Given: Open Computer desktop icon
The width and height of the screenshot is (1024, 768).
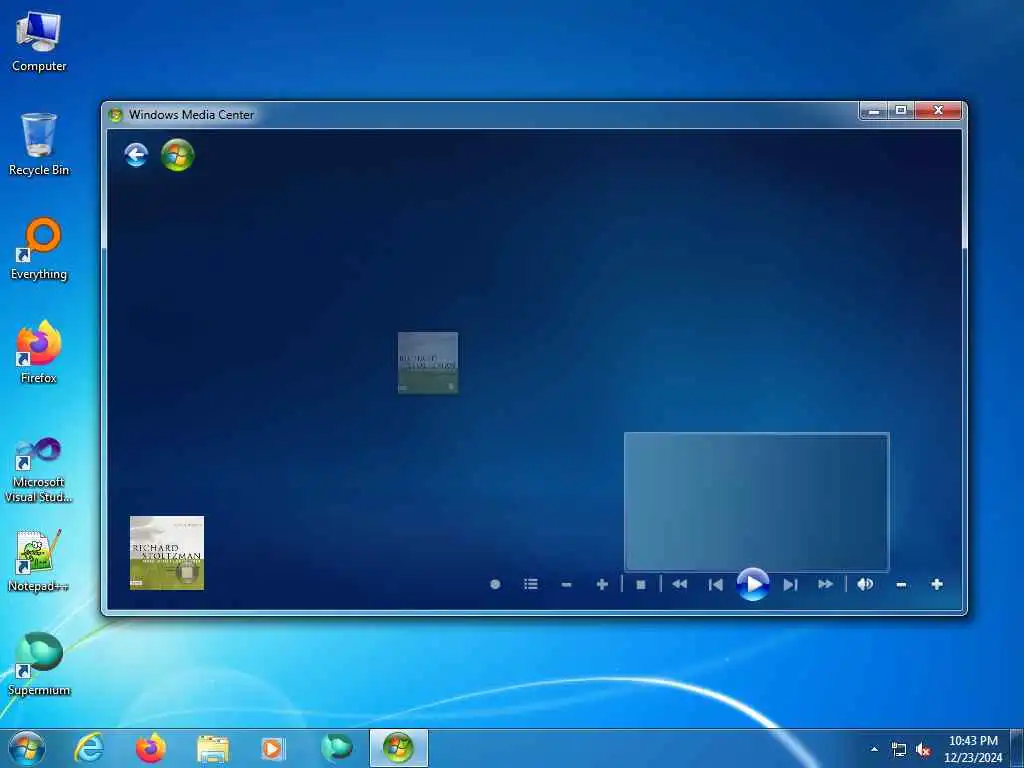Looking at the screenshot, I should pyautogui.click(x=39, y=42).
